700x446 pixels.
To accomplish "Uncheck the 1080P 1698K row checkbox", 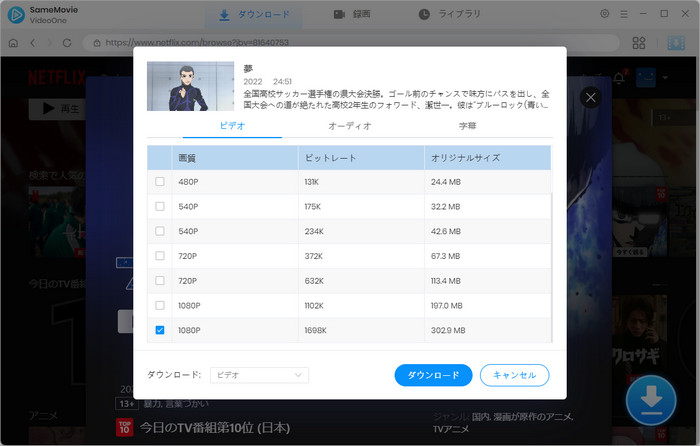I will click(x=160, y=330).
